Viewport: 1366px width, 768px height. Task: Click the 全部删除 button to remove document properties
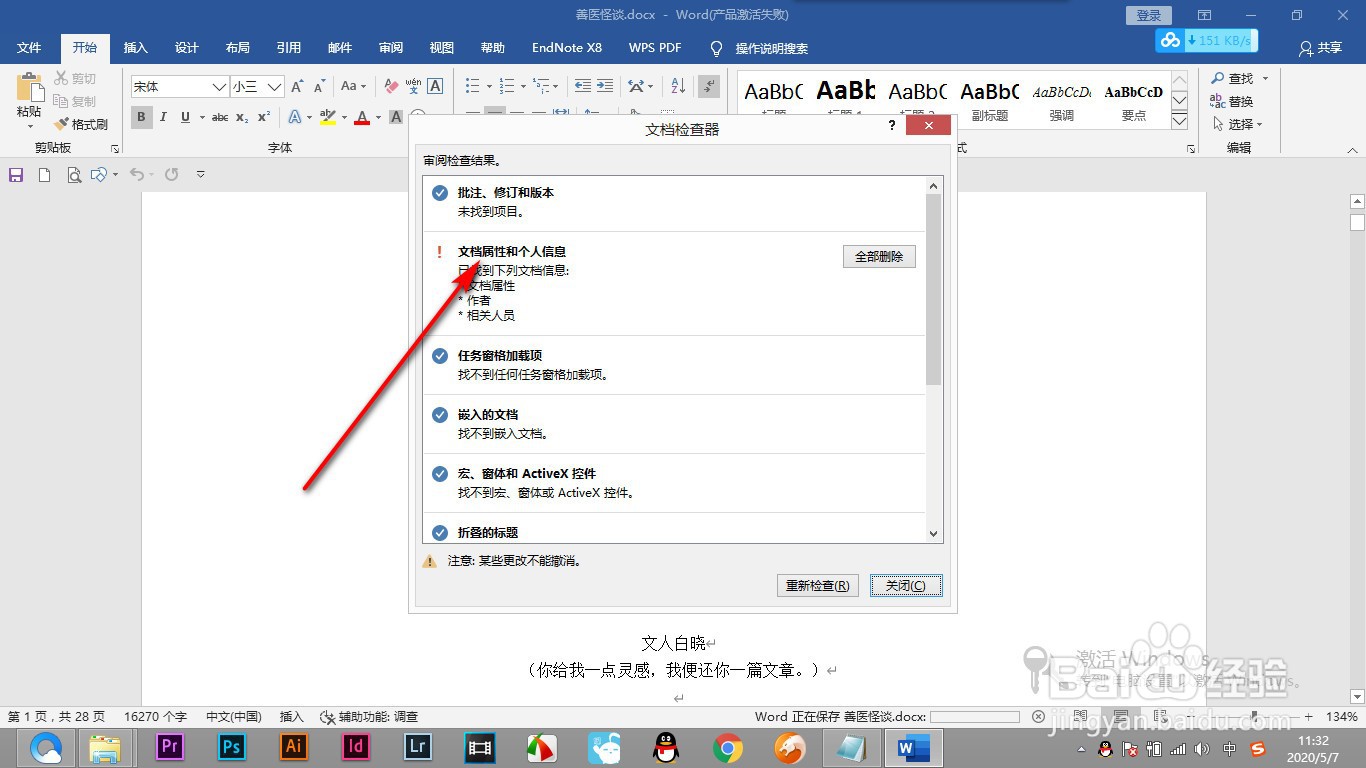[878, 256]
